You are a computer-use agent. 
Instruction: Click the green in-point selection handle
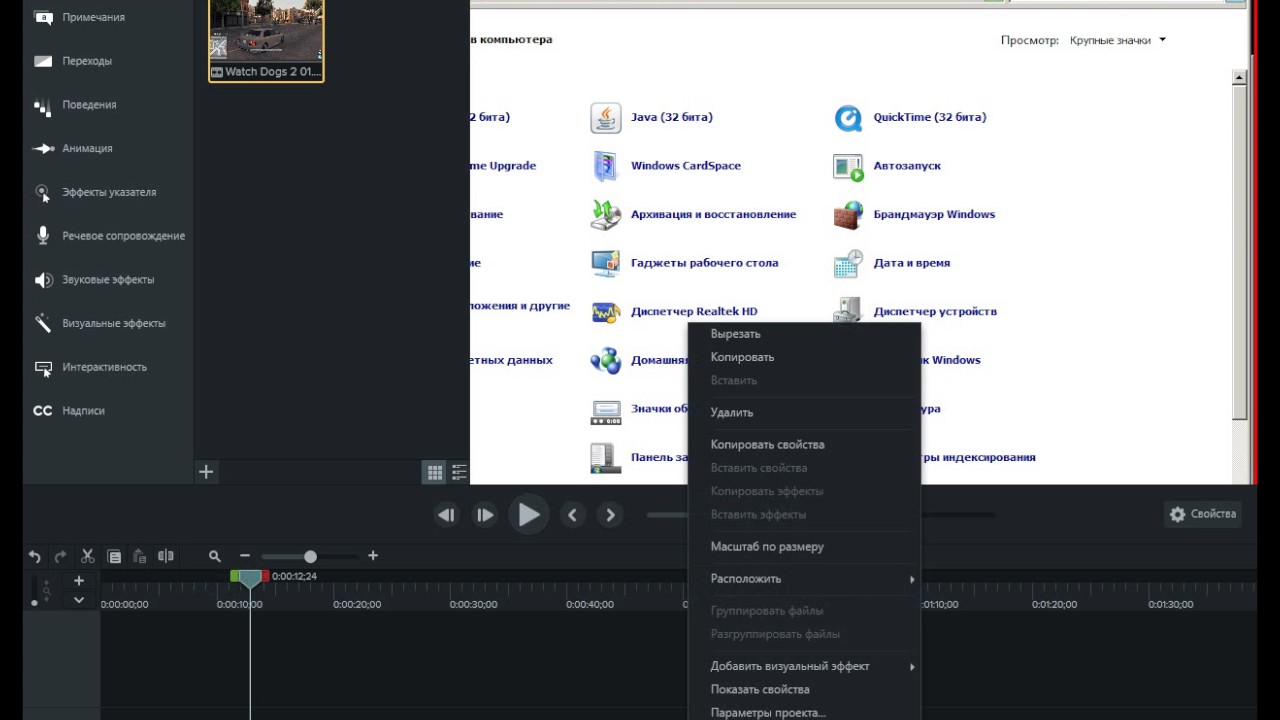point(235,576)
